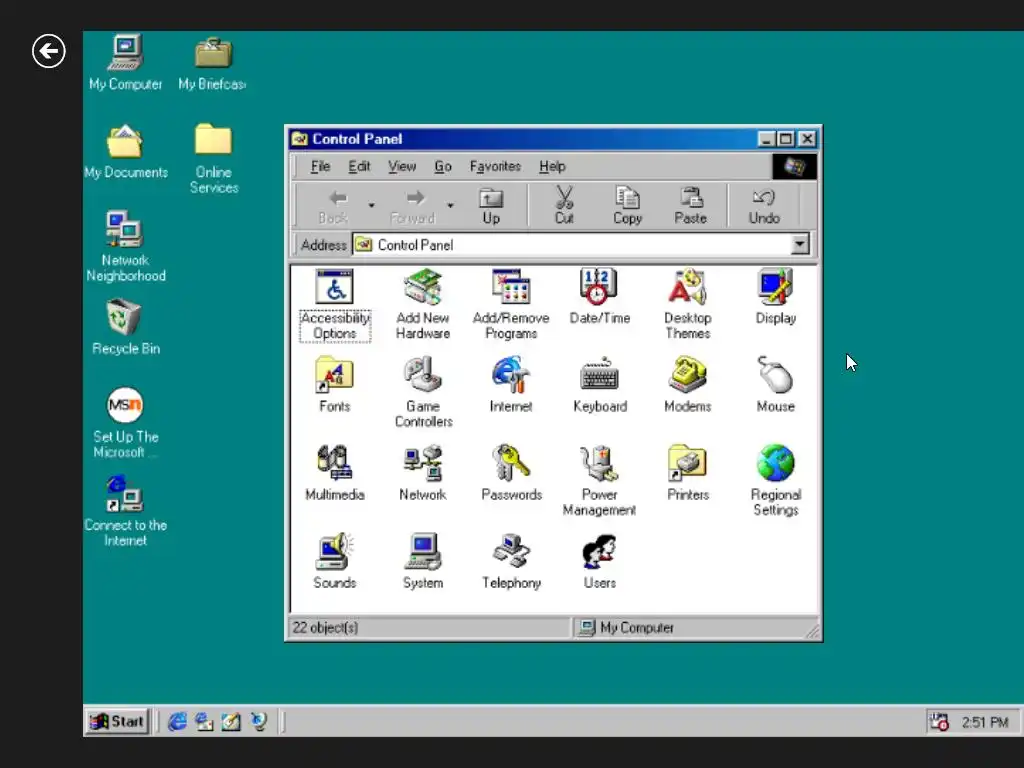The image size is (1024, 768).
Task: Click Show Desktop quick launch icon
Action: 231,722
